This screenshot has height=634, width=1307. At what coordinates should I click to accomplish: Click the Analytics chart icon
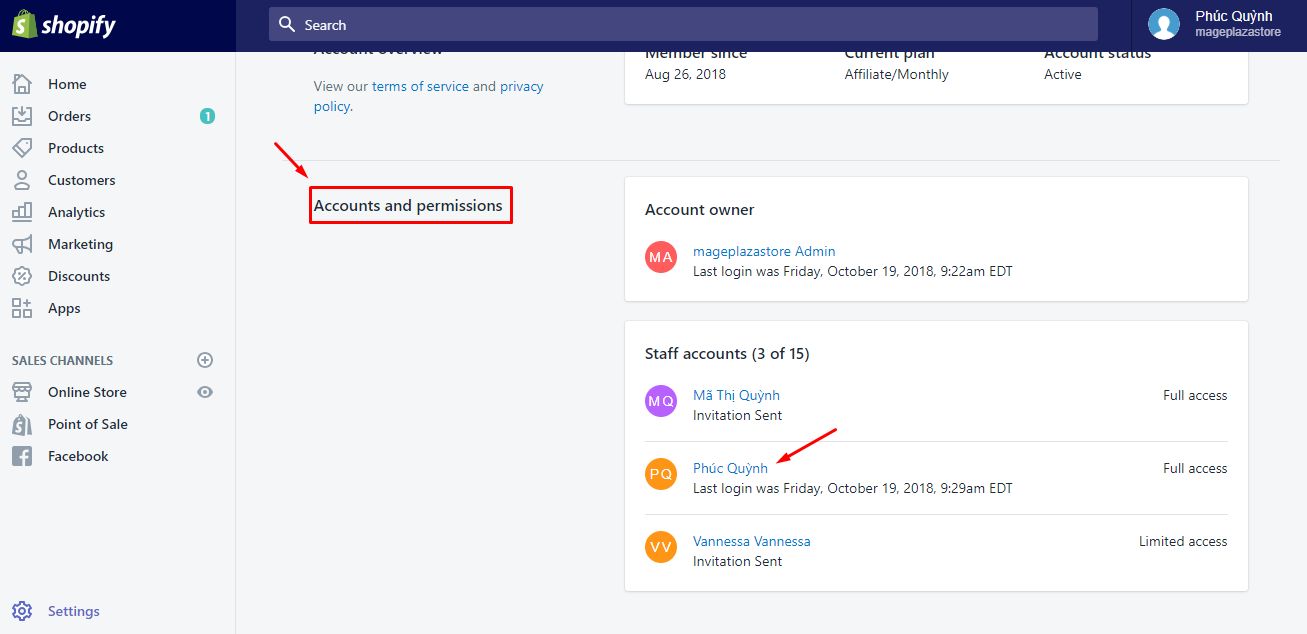(x=22, y=212)
